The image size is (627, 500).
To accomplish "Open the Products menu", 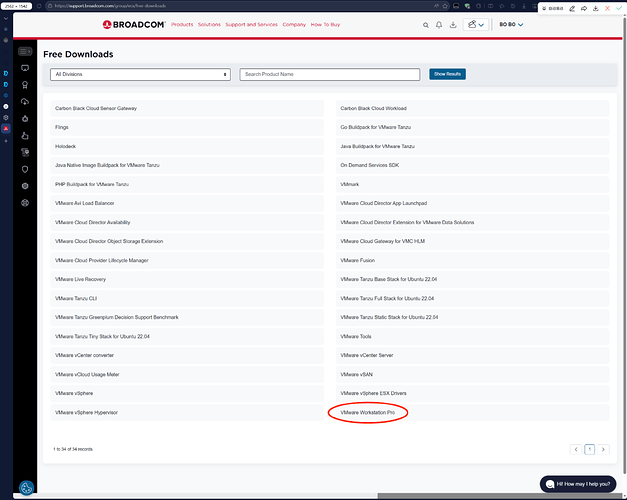I will click(182, 25).
